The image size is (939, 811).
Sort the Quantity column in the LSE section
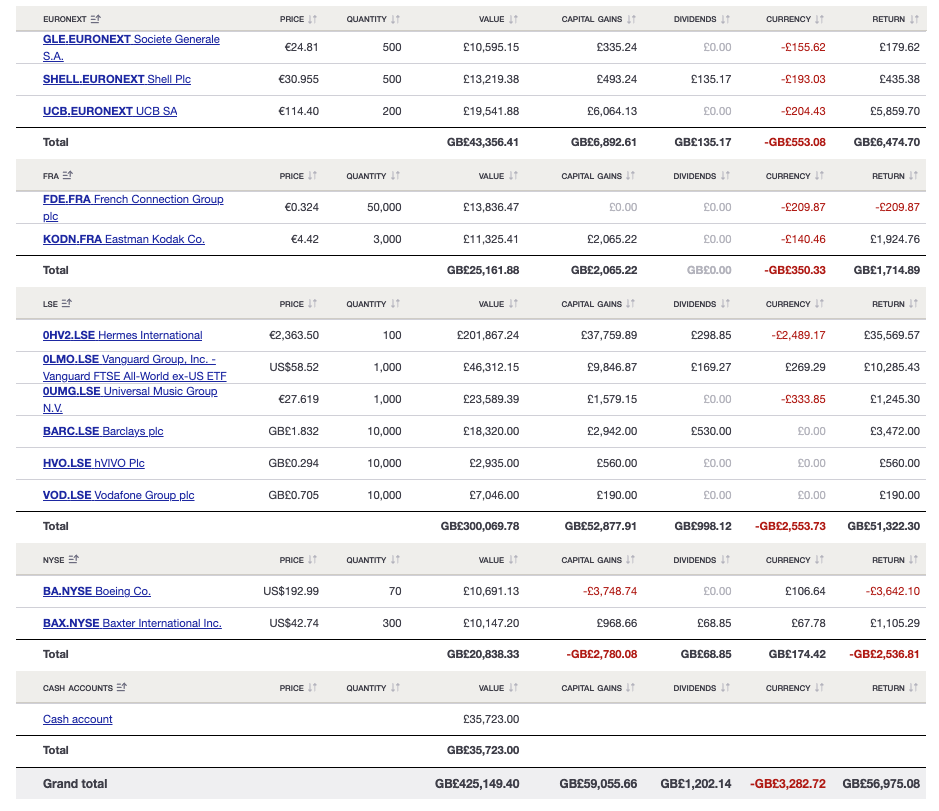(x=397, y=303)
